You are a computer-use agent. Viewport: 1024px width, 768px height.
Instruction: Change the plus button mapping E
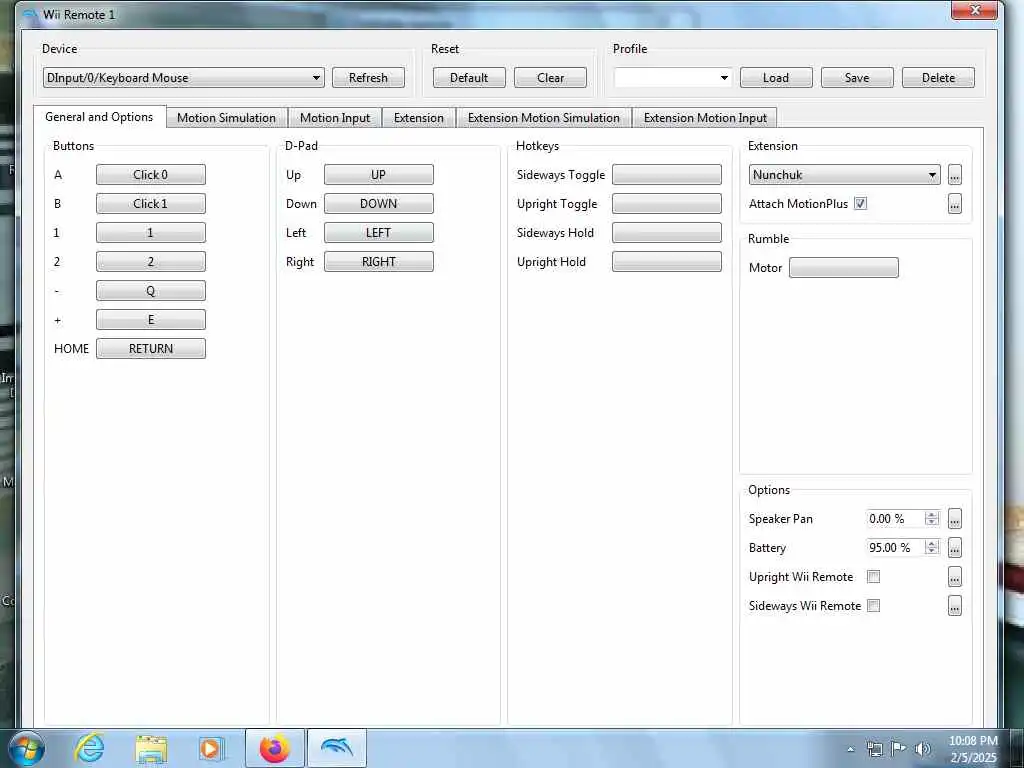point(151,319)
